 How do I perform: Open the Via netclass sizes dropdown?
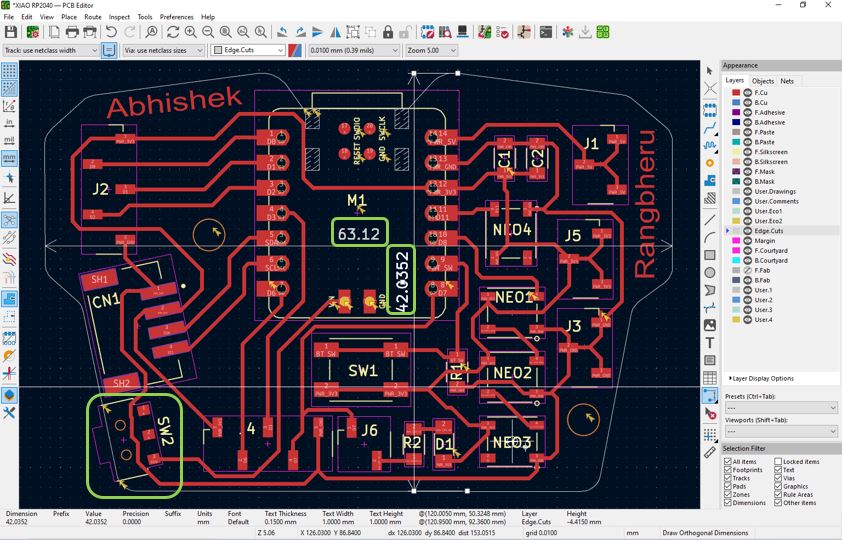coord(164,50)
